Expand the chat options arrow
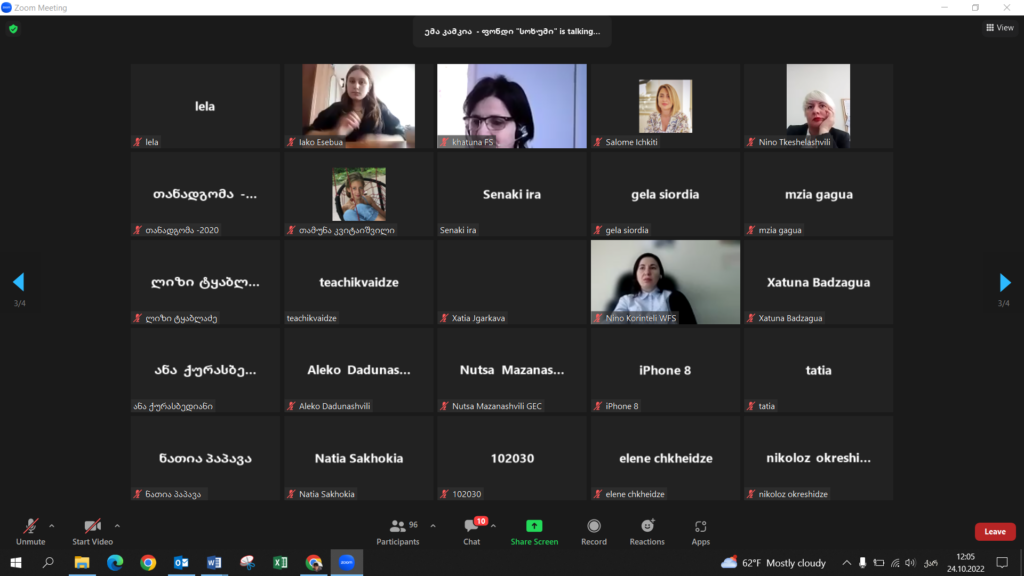1024x576 pixels. (493, 525)
